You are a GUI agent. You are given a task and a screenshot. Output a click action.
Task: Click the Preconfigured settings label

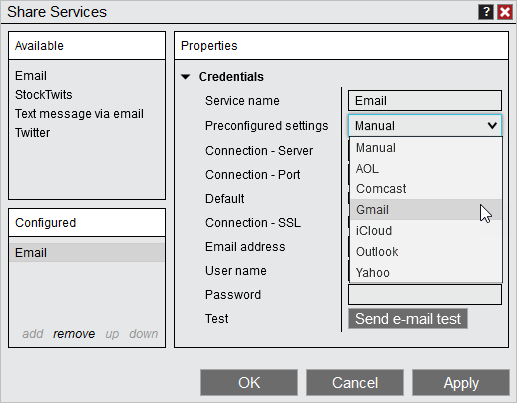click(267, 126)
